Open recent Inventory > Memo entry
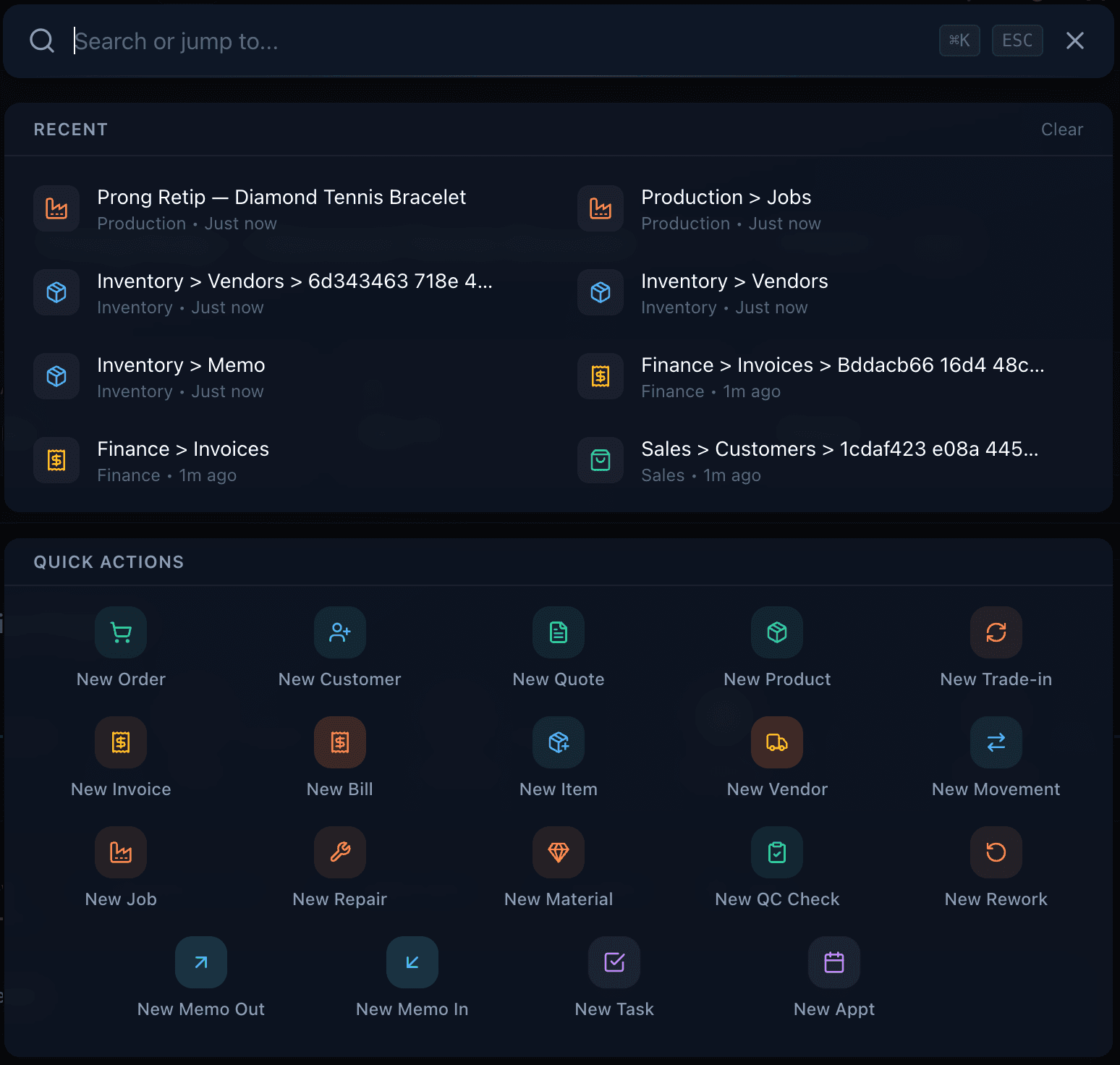The height and width of the screenshot is (1065, 1120). [288, 377]
